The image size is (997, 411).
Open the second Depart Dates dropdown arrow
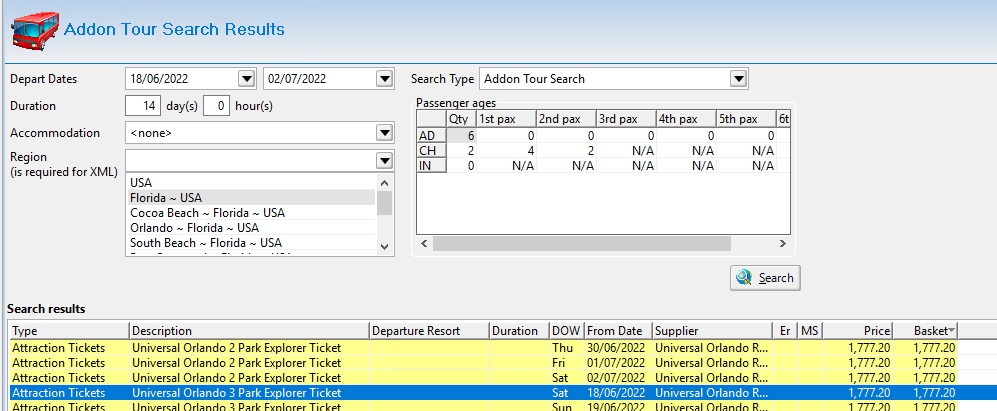click(x=383, y=79)
